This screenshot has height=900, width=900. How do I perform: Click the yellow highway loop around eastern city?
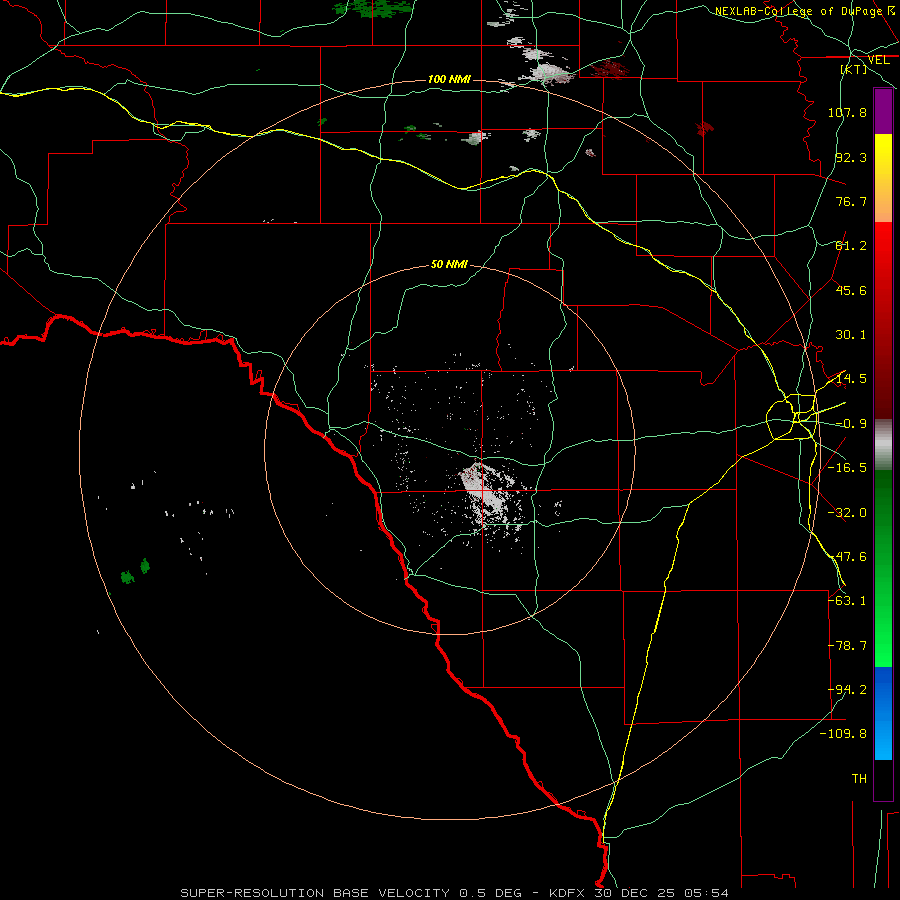pyautogui.click(x=792, y=417)
